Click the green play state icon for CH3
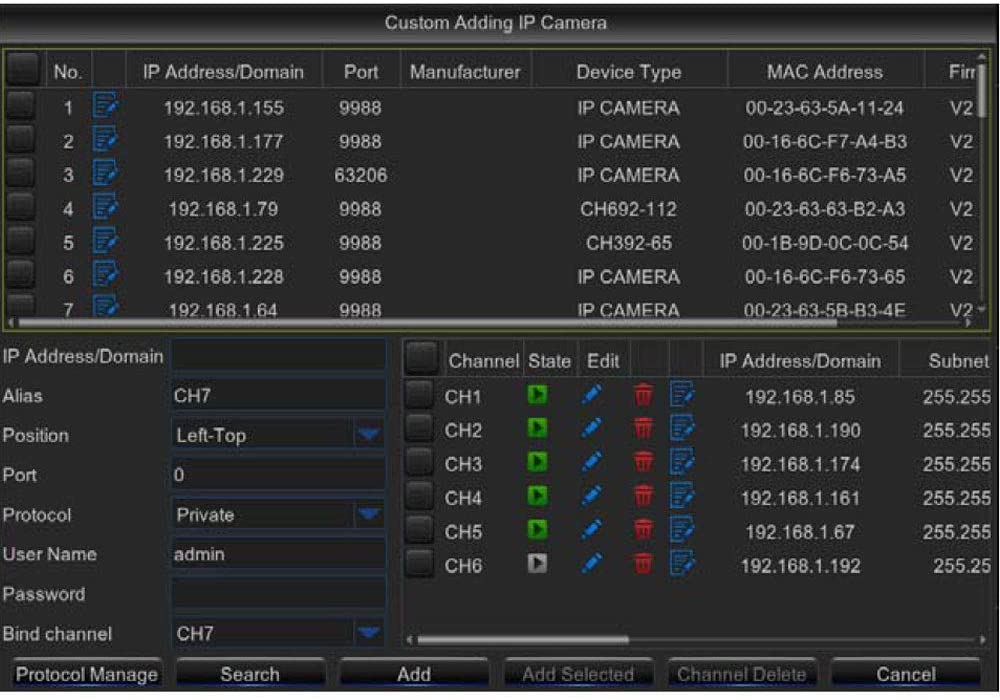The height and width of the screenshot is (700, 1000). [537, 462]
